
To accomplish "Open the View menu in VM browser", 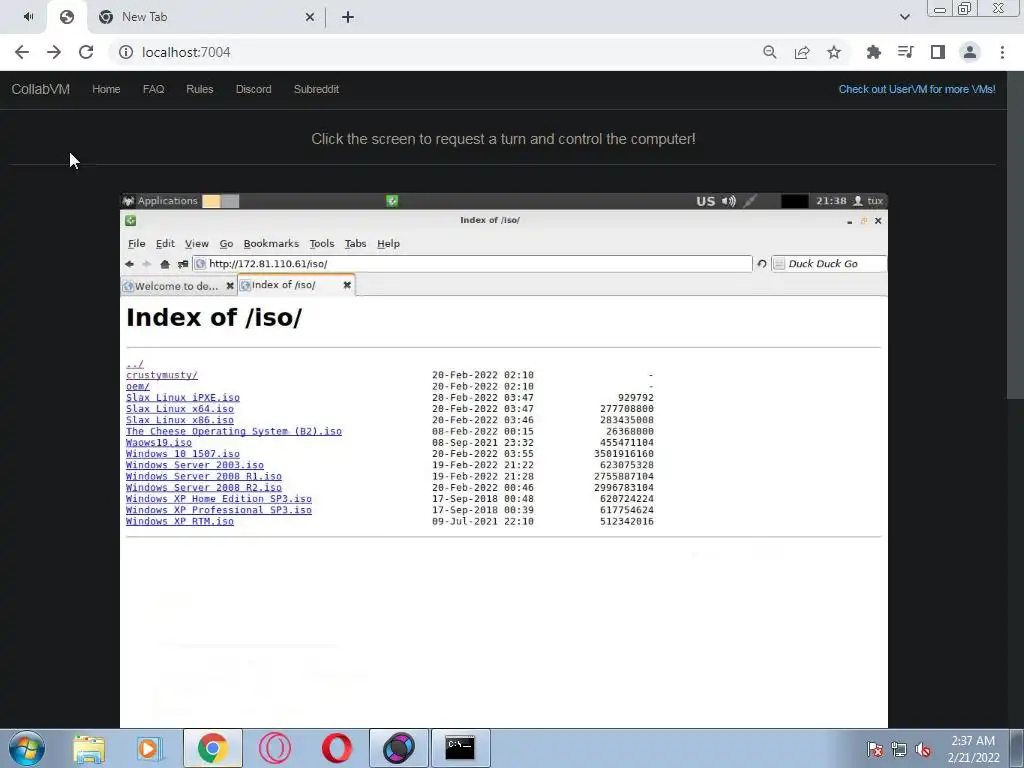I will click(197, 244).
